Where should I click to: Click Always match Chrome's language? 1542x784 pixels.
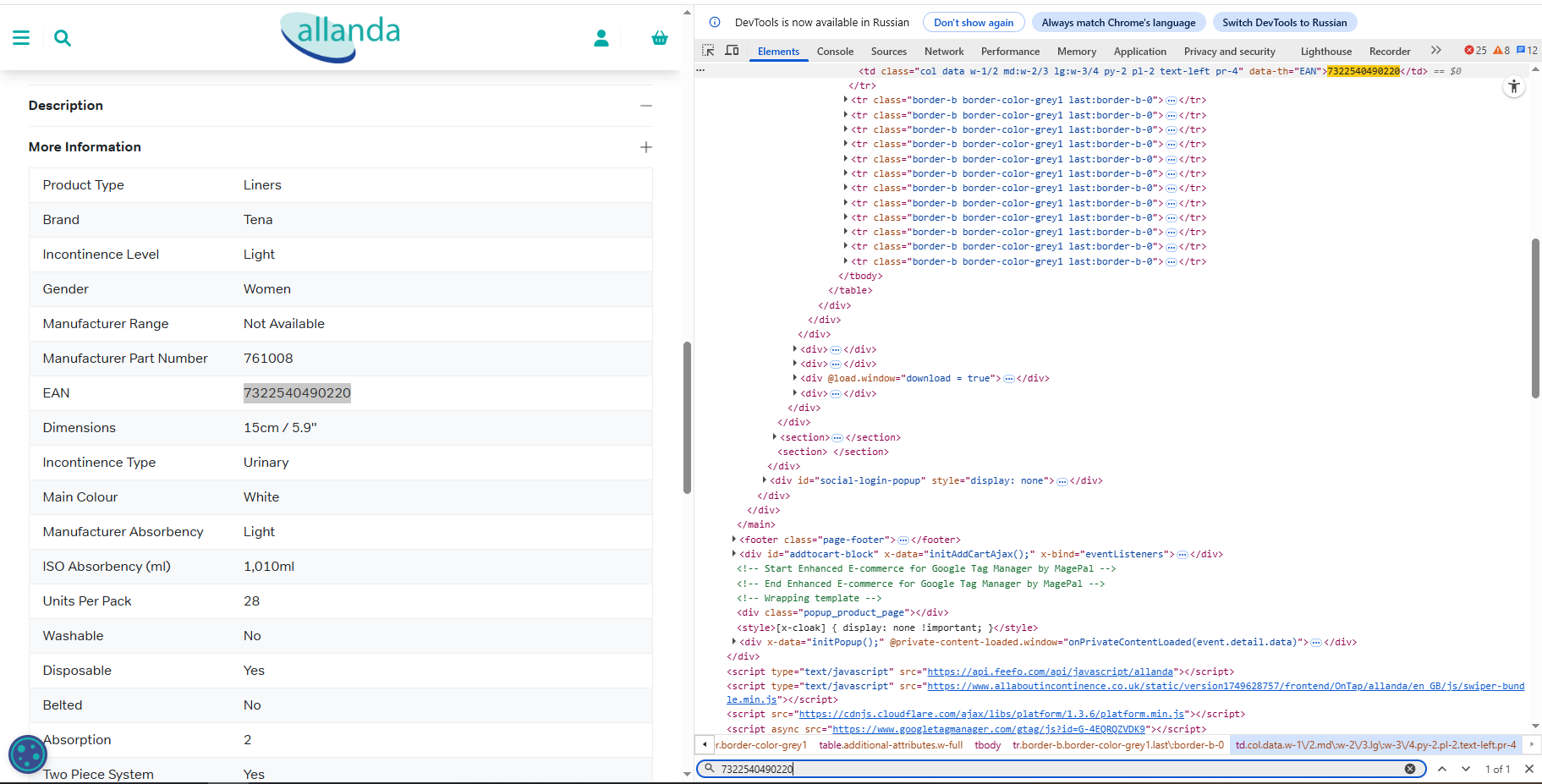click(x=1118, y=23)
